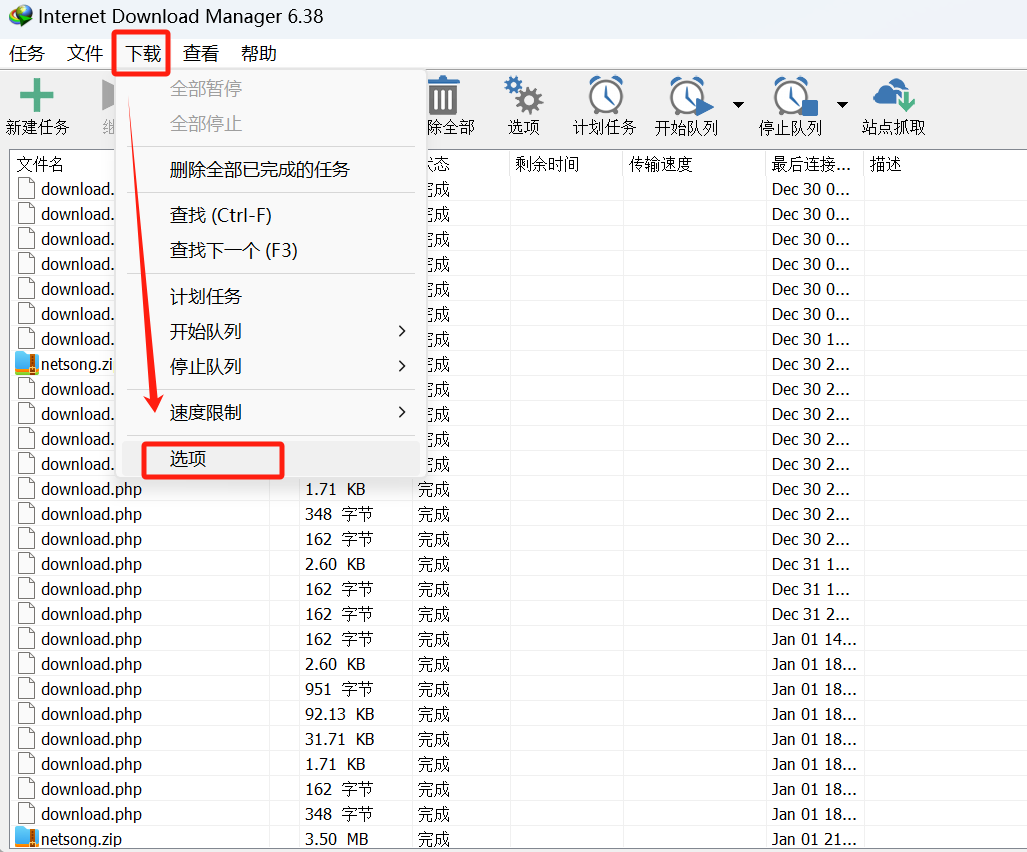1027x852 pixels.
Task: Click the file icon of the 92.13 KB row
Action: pyautogui.click(x=26, y=714)
